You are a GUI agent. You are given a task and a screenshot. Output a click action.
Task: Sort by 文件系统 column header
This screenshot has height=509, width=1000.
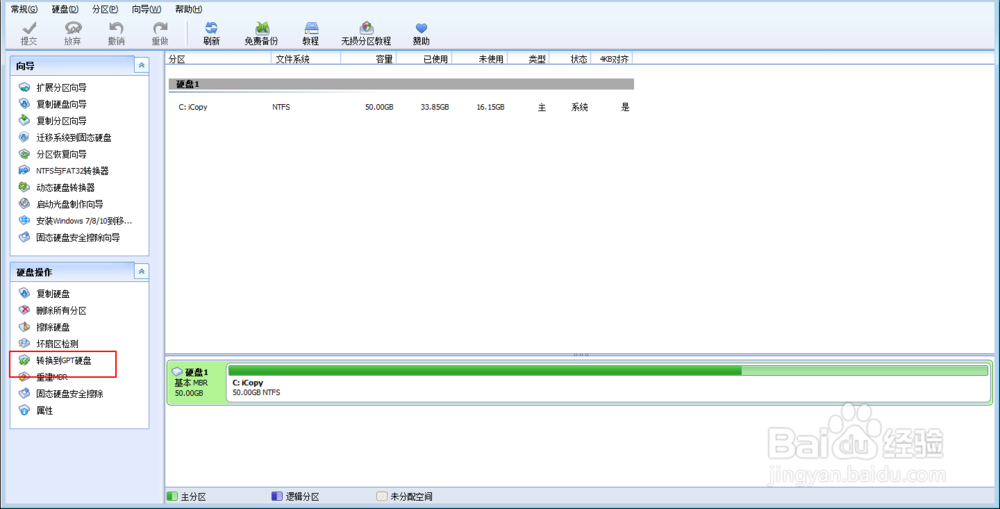pyautogui.click(x=306, y=59)
